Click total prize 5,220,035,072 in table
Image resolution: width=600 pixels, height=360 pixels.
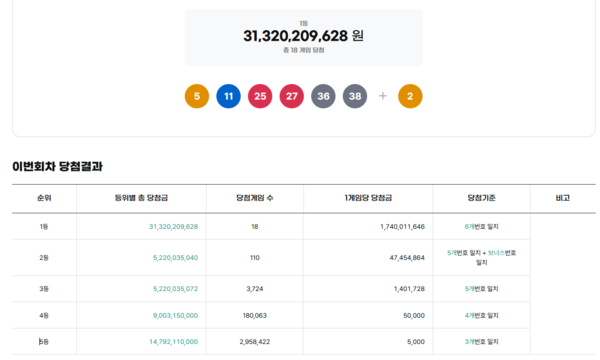176,288
